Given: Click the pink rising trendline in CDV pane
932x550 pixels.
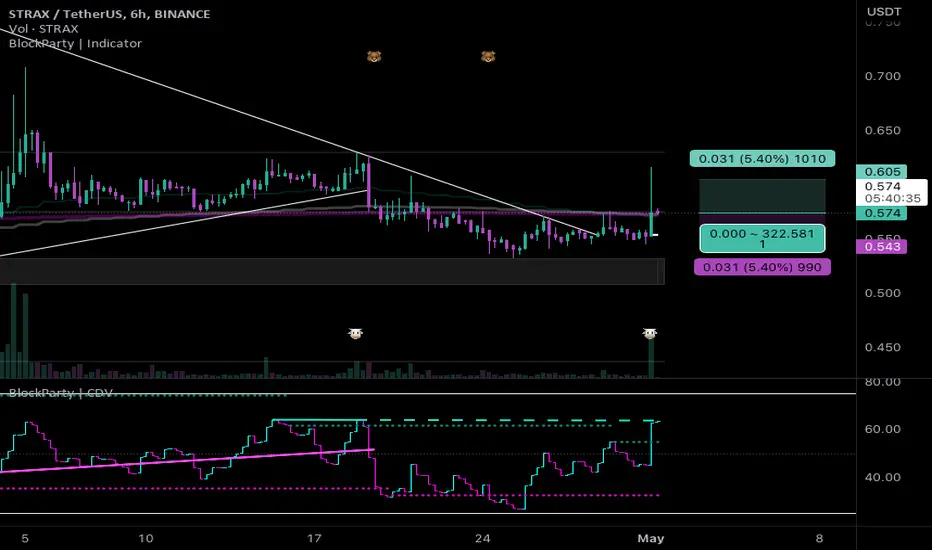Looking at the screenshot, I should (187, 461).
